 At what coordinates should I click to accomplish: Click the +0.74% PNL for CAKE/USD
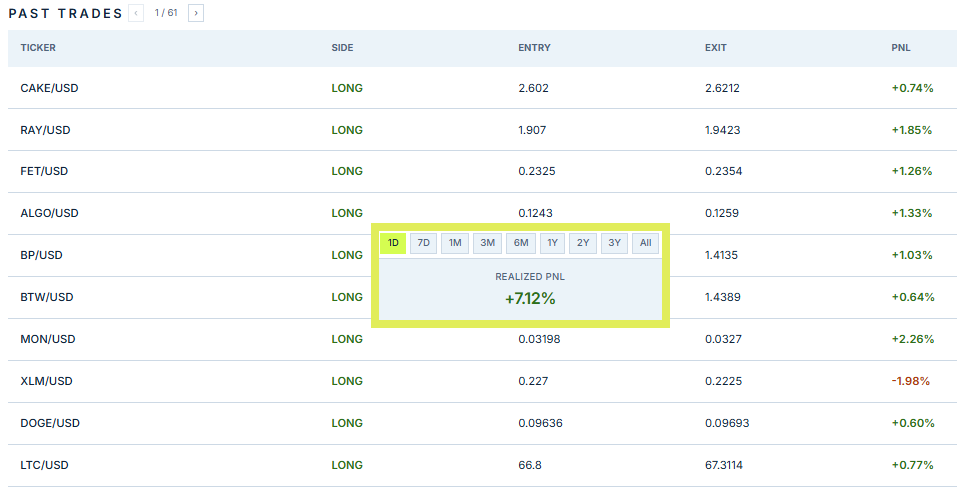coord(912,88)
